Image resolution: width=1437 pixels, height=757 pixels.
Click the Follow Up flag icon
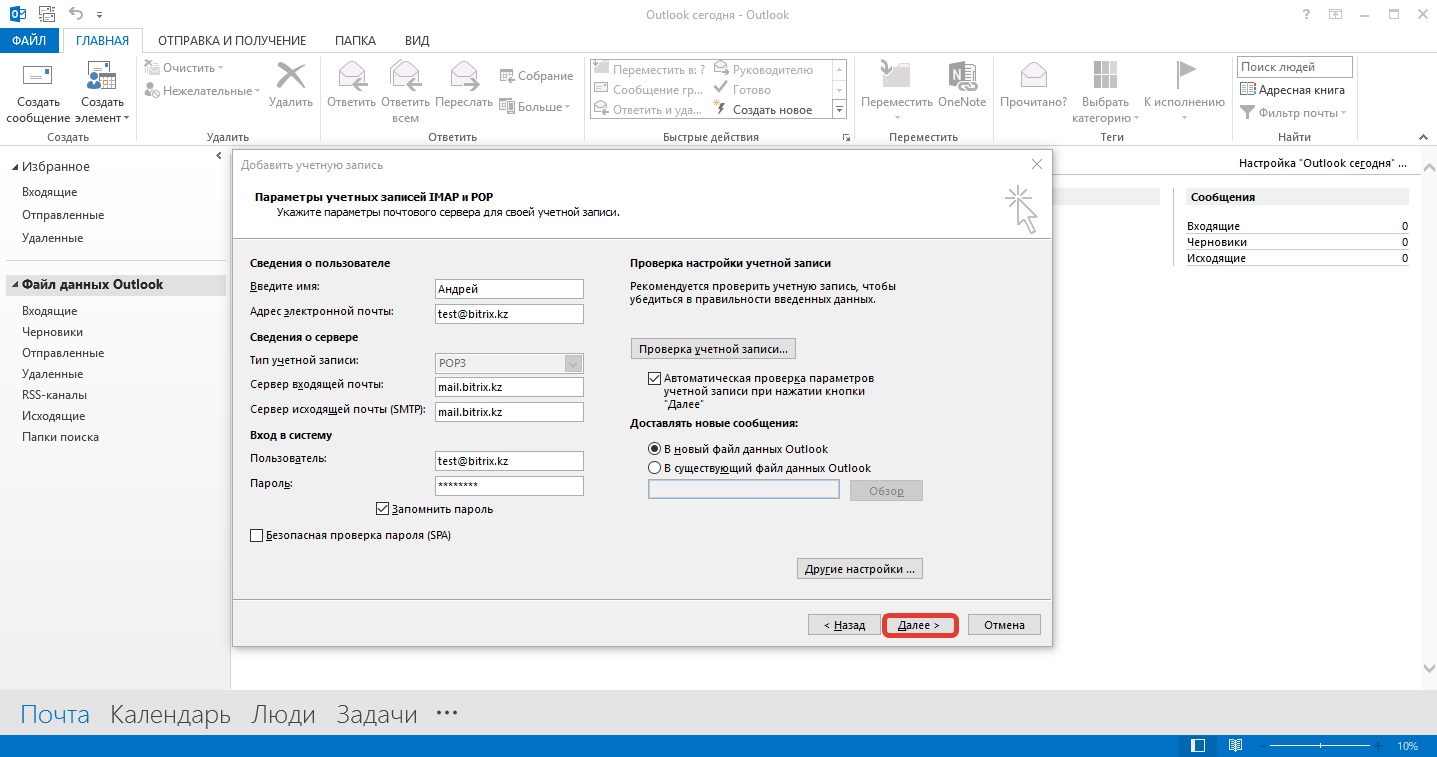1184,76
